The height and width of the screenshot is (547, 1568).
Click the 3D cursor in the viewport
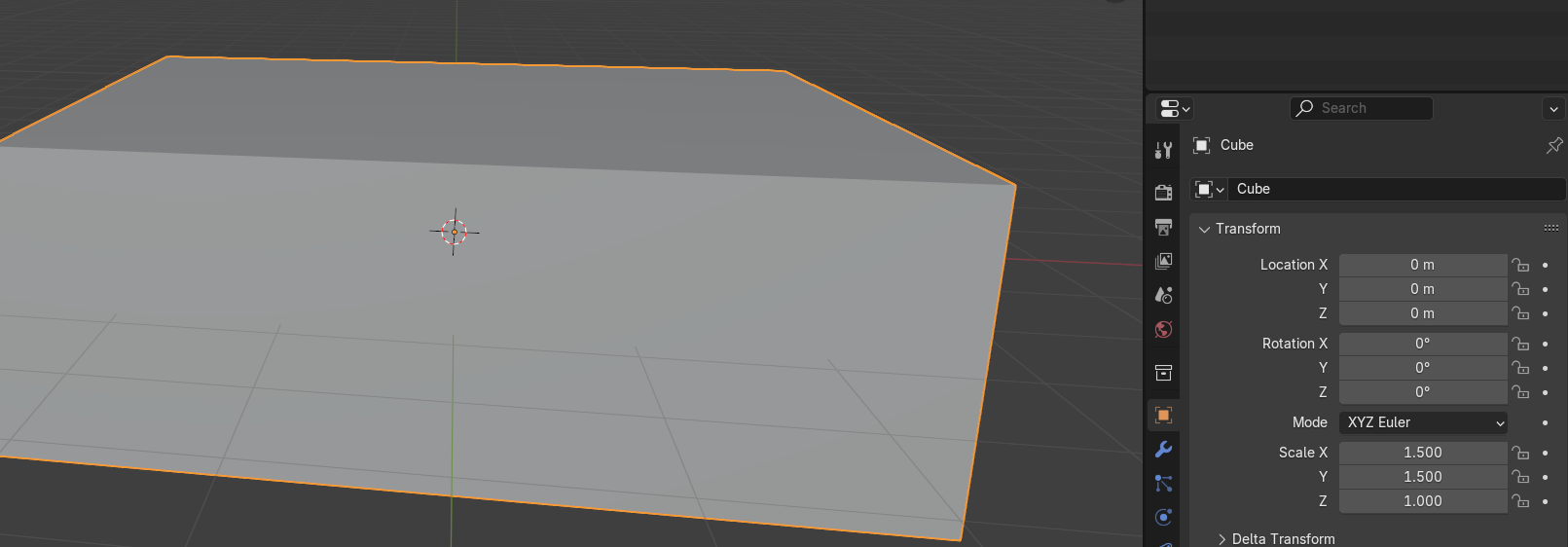click(455, 232)
